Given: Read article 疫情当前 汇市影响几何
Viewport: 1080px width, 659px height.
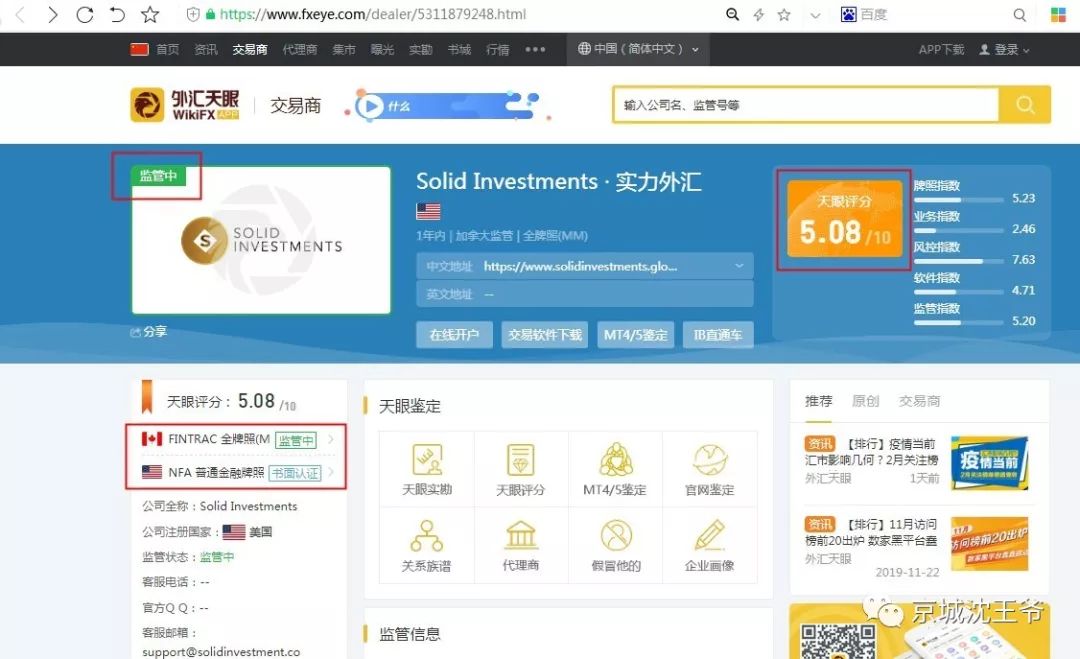Looking at the screenshot, I should click(x=871, y=452).
